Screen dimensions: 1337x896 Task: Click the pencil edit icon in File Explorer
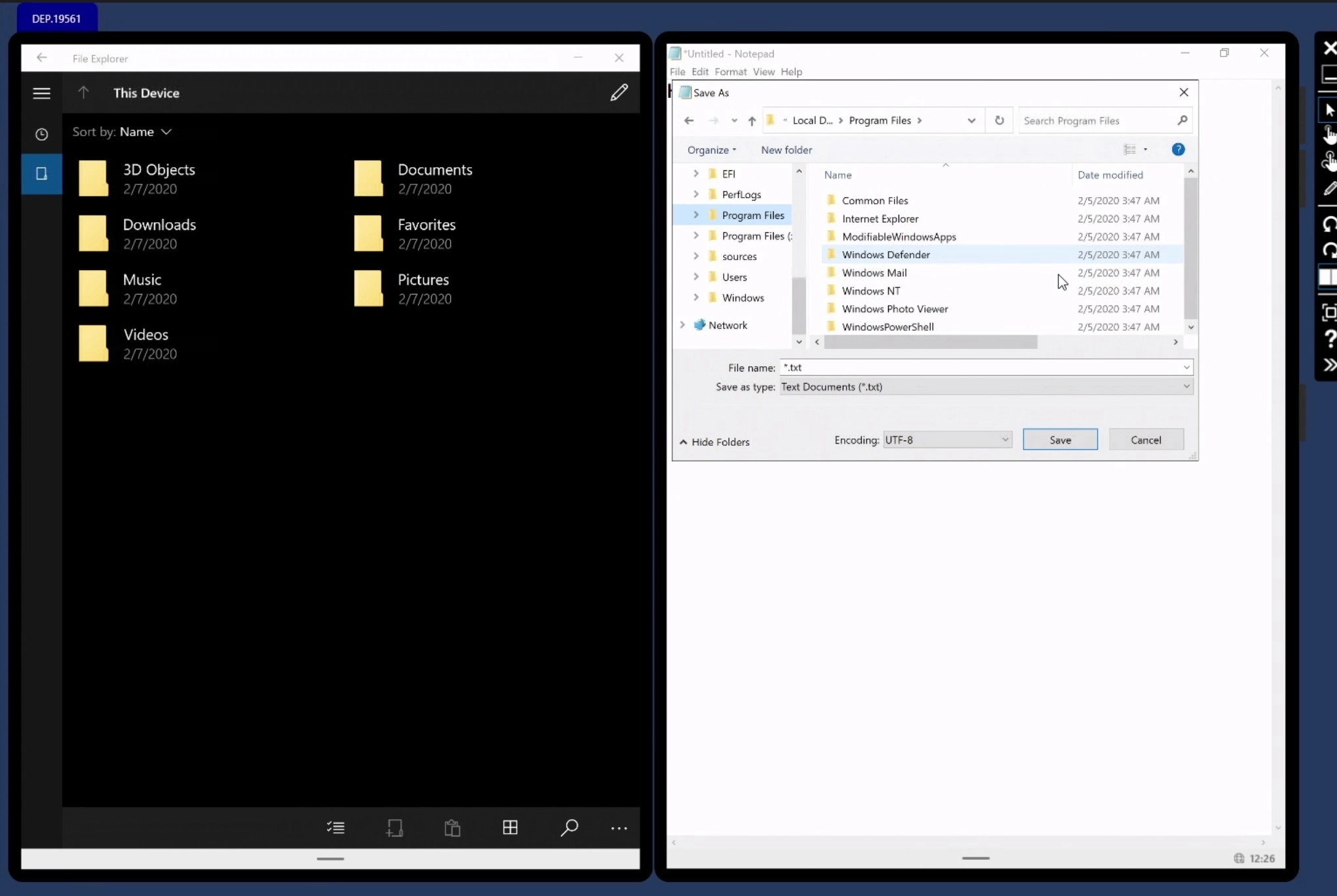coord(619,93)
